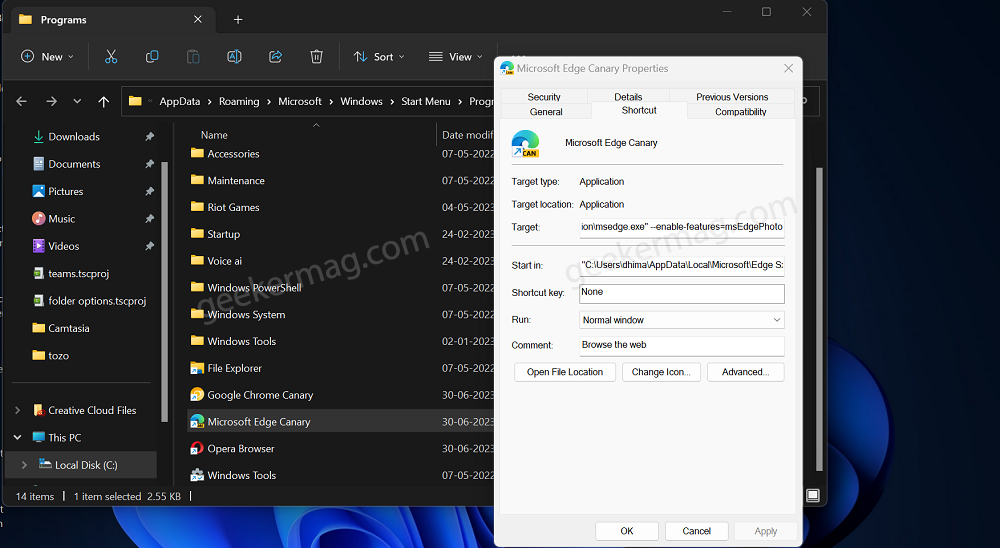The width and height of the screenshot is (1000, 548).
Task: Open the Sort dropdown
Action: [379, 57]
